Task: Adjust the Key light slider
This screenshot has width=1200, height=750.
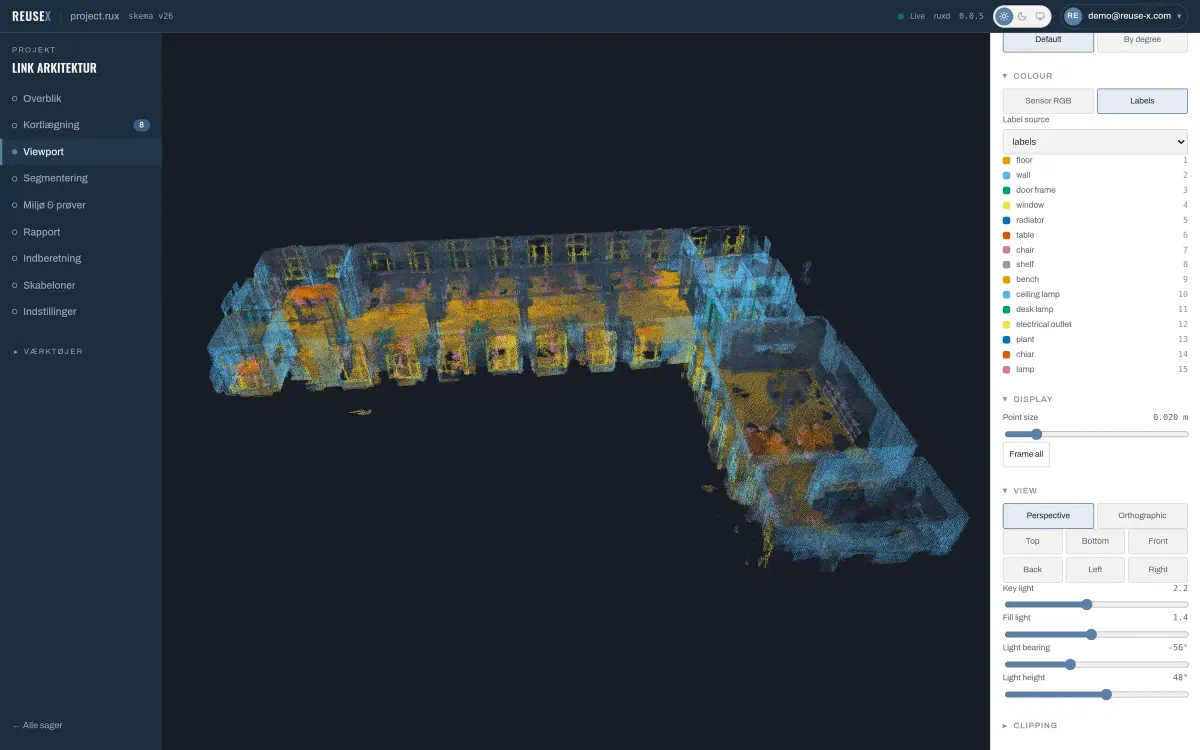Action: click(1095, 604)
